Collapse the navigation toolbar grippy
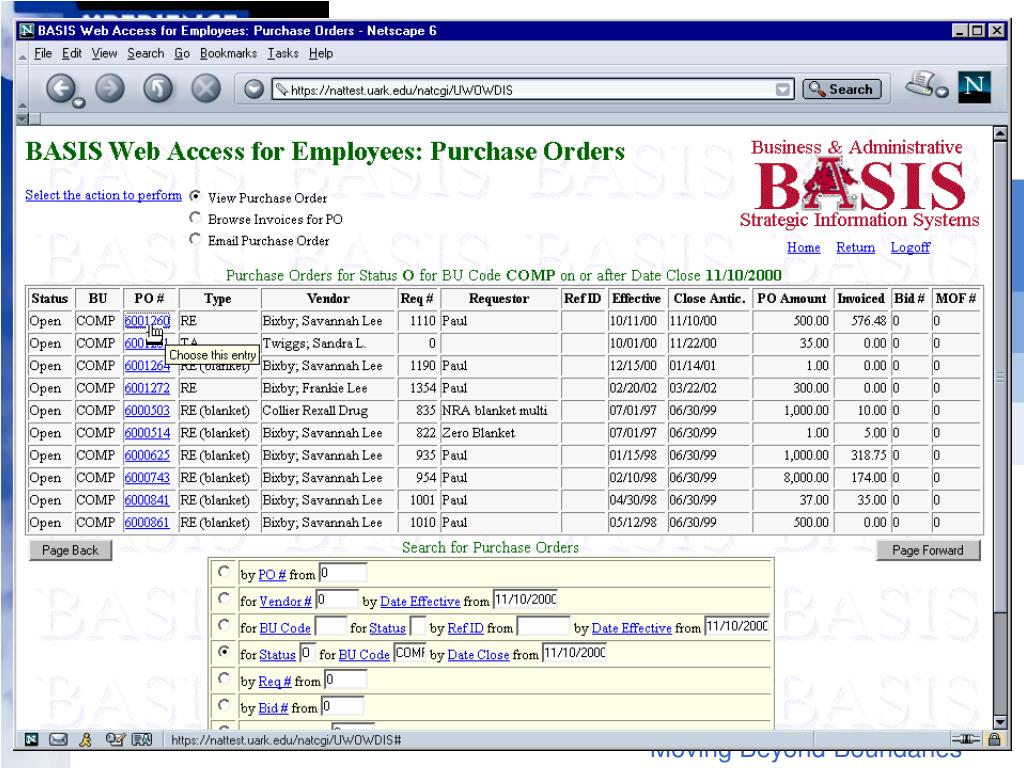This screenshot has height=768, width=1024. click(22, 106)
